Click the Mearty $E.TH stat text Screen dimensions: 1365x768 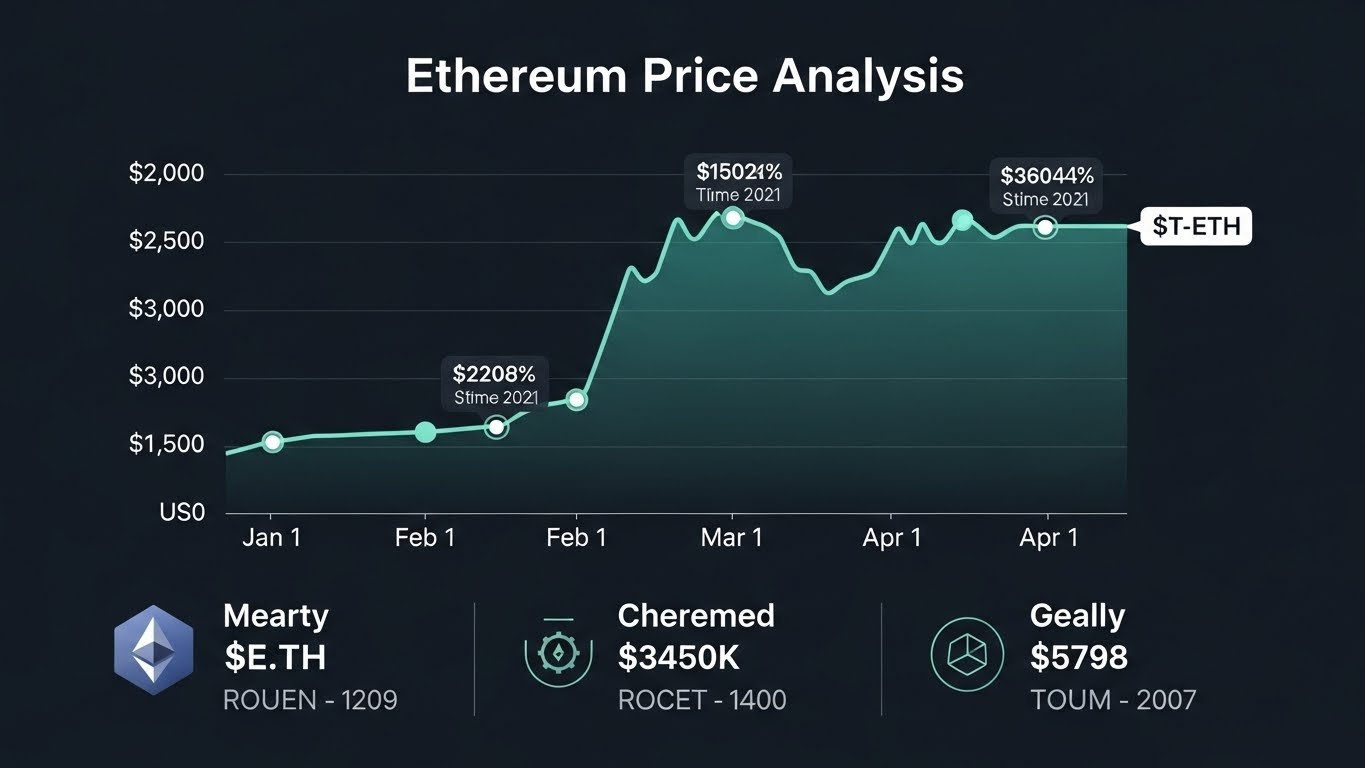[275, 656]
